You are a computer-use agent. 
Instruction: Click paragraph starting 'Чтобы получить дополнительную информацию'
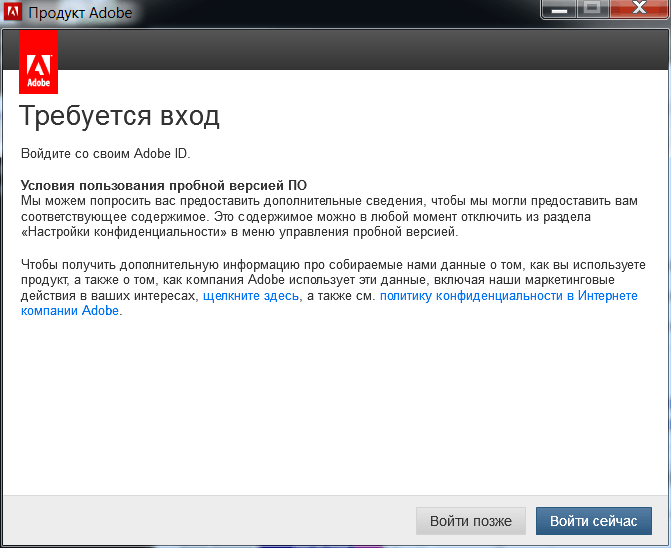[x=333, y=287]
